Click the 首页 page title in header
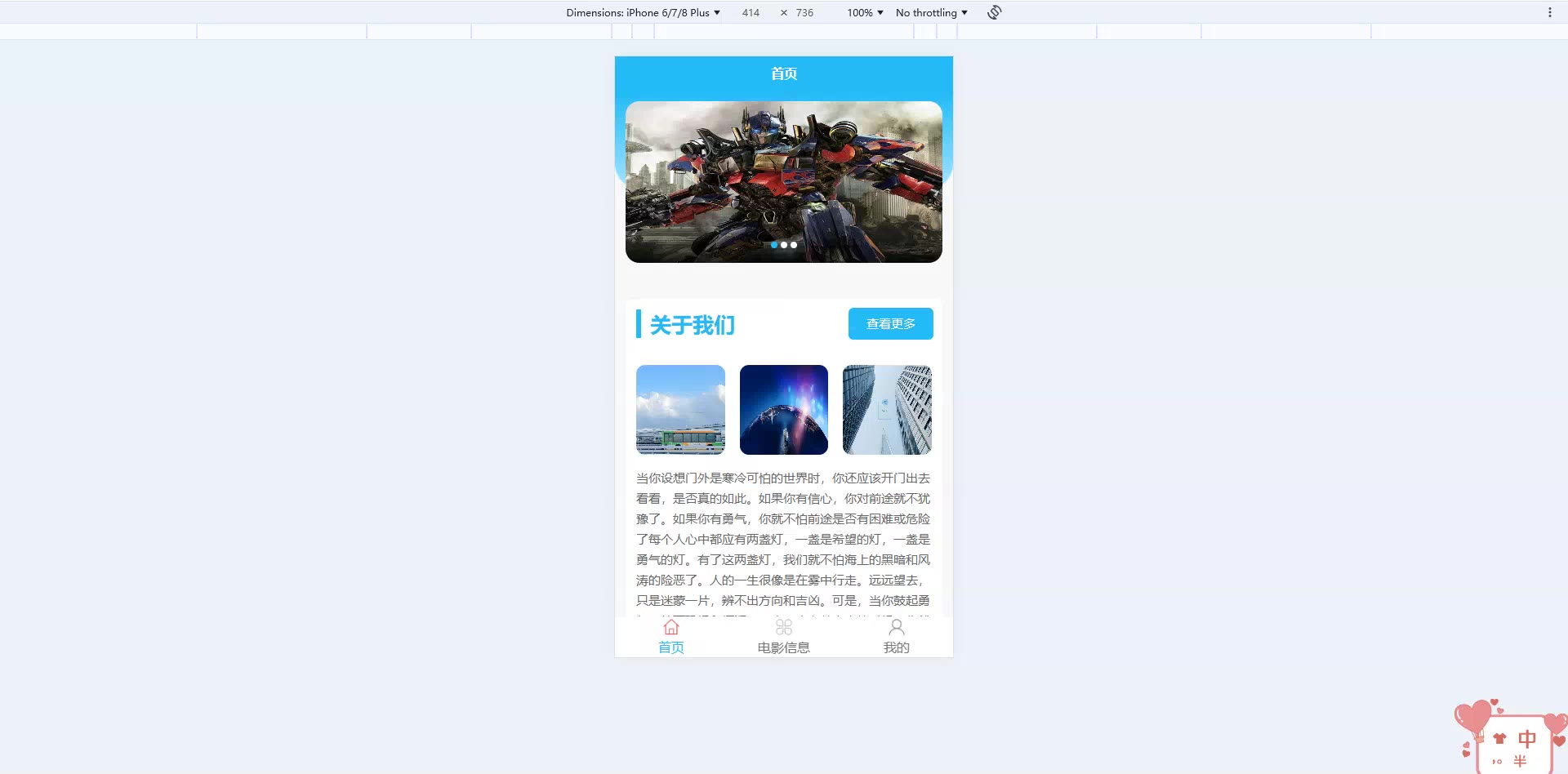Screen dimensions: 1568x774 784,73
